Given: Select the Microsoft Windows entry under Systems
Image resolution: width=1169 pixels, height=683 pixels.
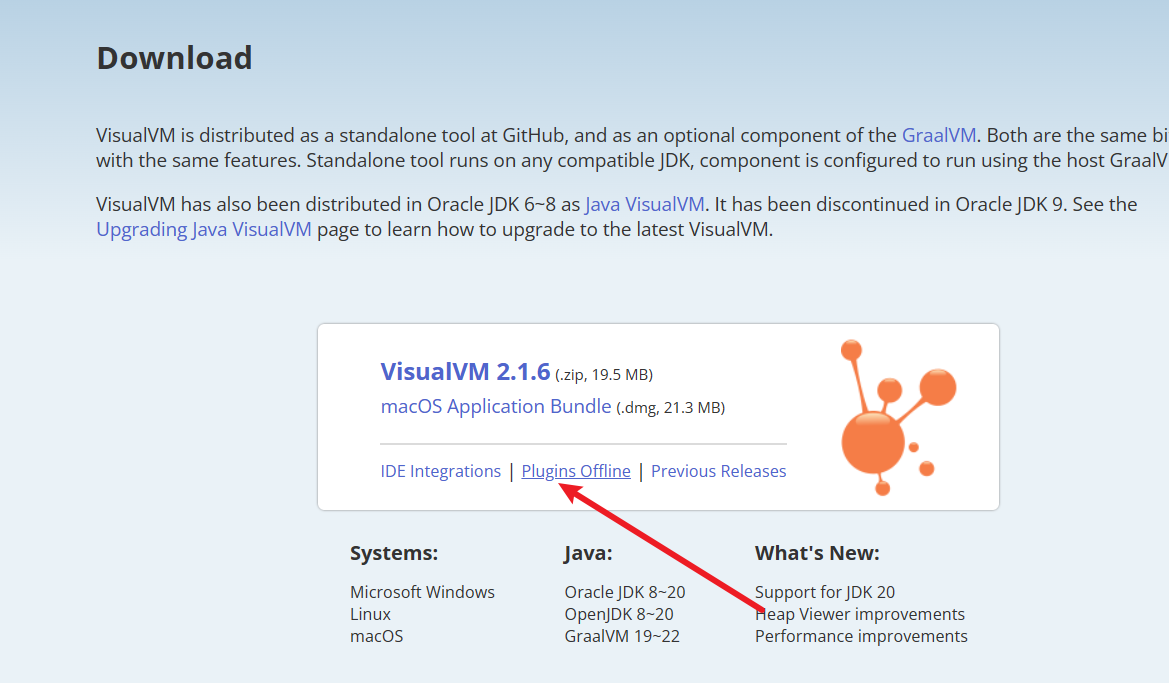Looking at the screenshot, I should [422, 591].
